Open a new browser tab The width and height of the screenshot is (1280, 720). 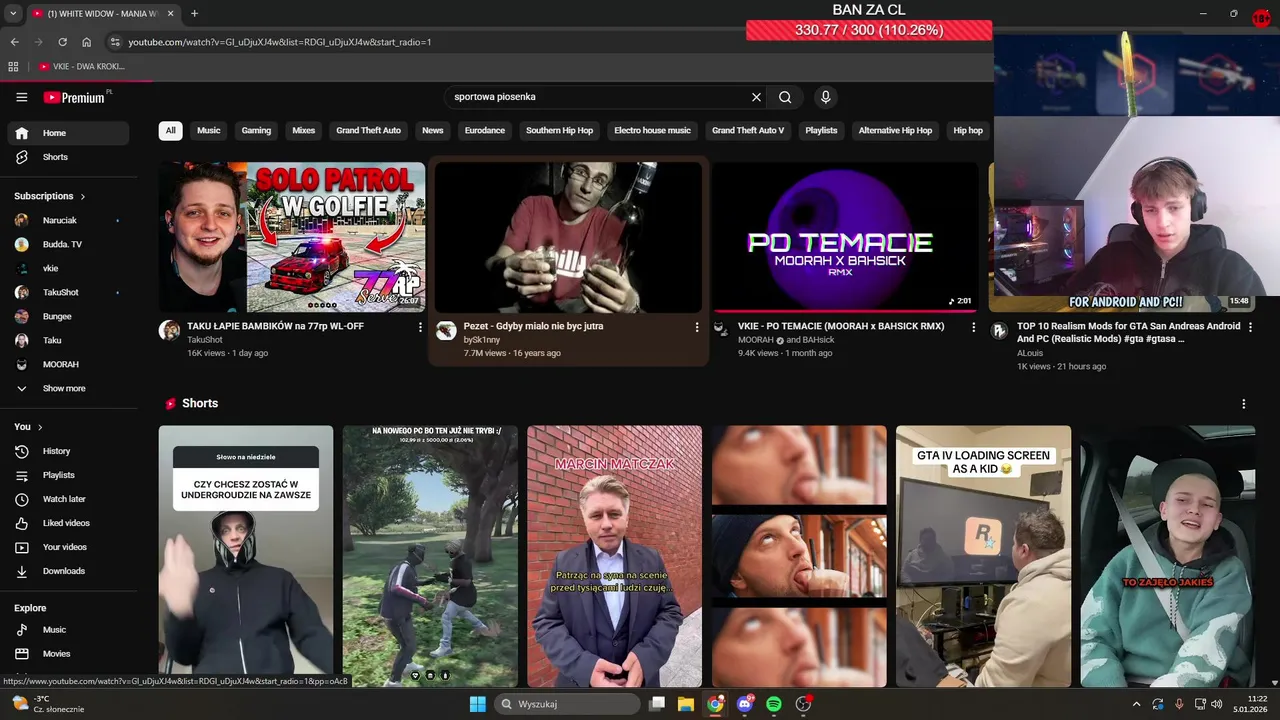(194, 13)
